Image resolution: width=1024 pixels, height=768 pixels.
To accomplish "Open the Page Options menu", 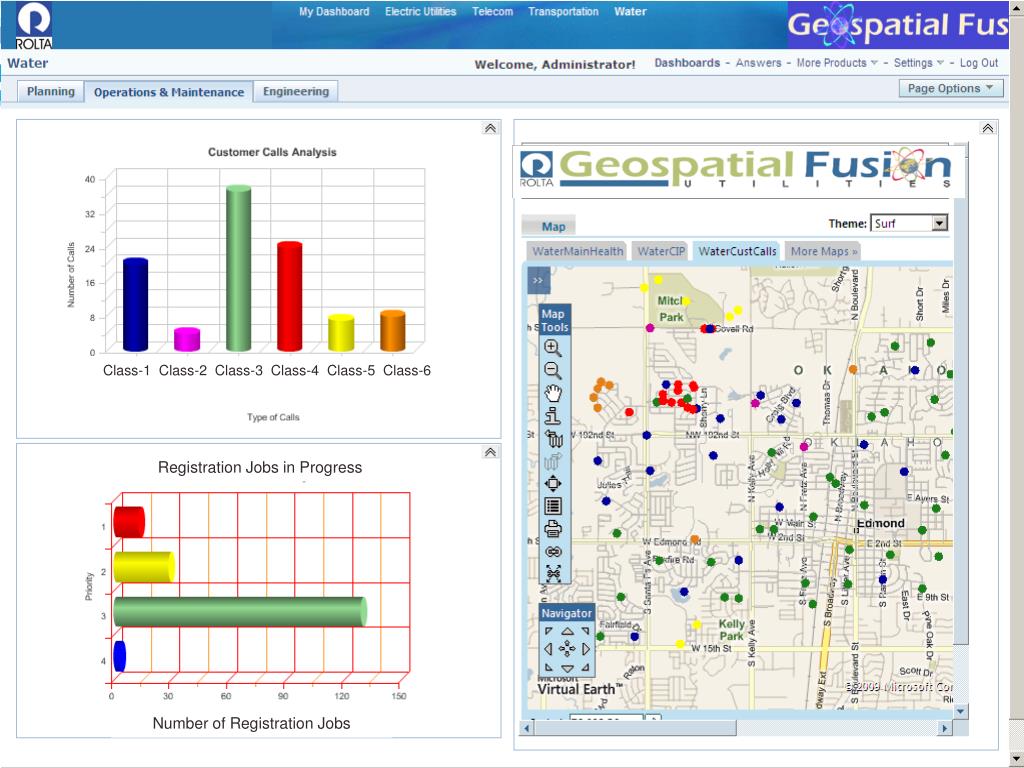I will tap(951, 88).
